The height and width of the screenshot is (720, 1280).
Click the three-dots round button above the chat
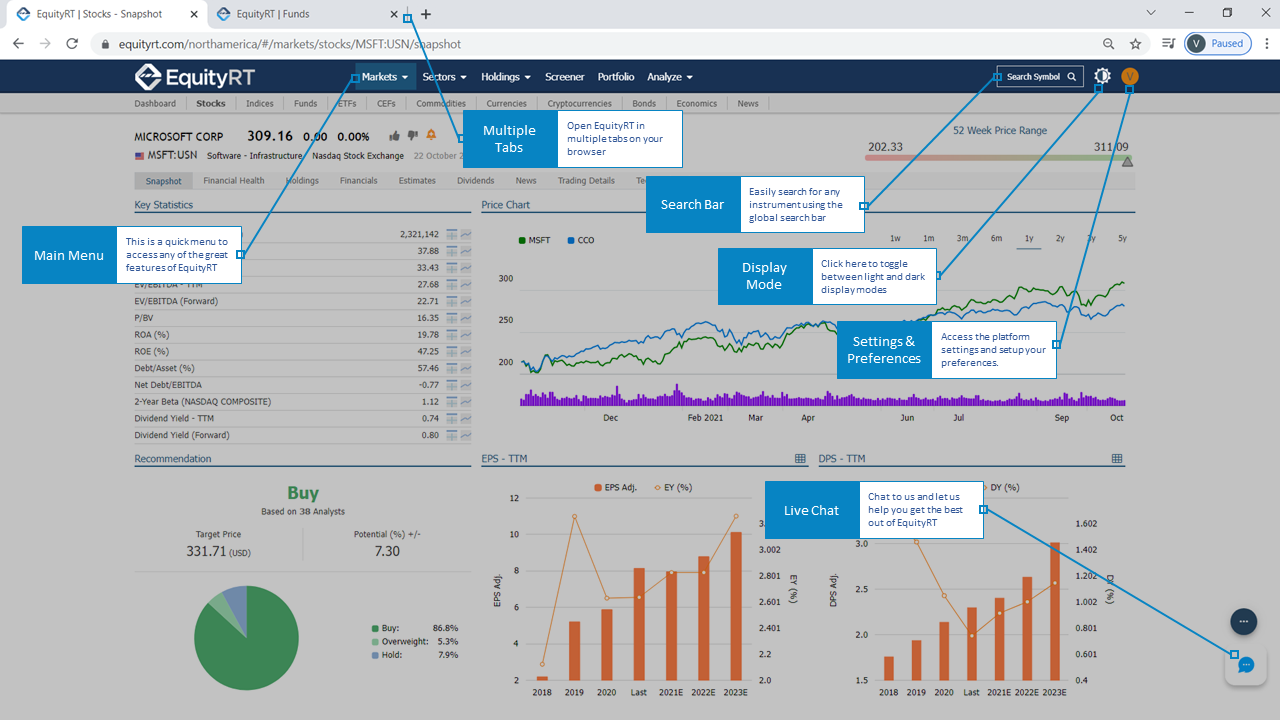[1243, 621]
